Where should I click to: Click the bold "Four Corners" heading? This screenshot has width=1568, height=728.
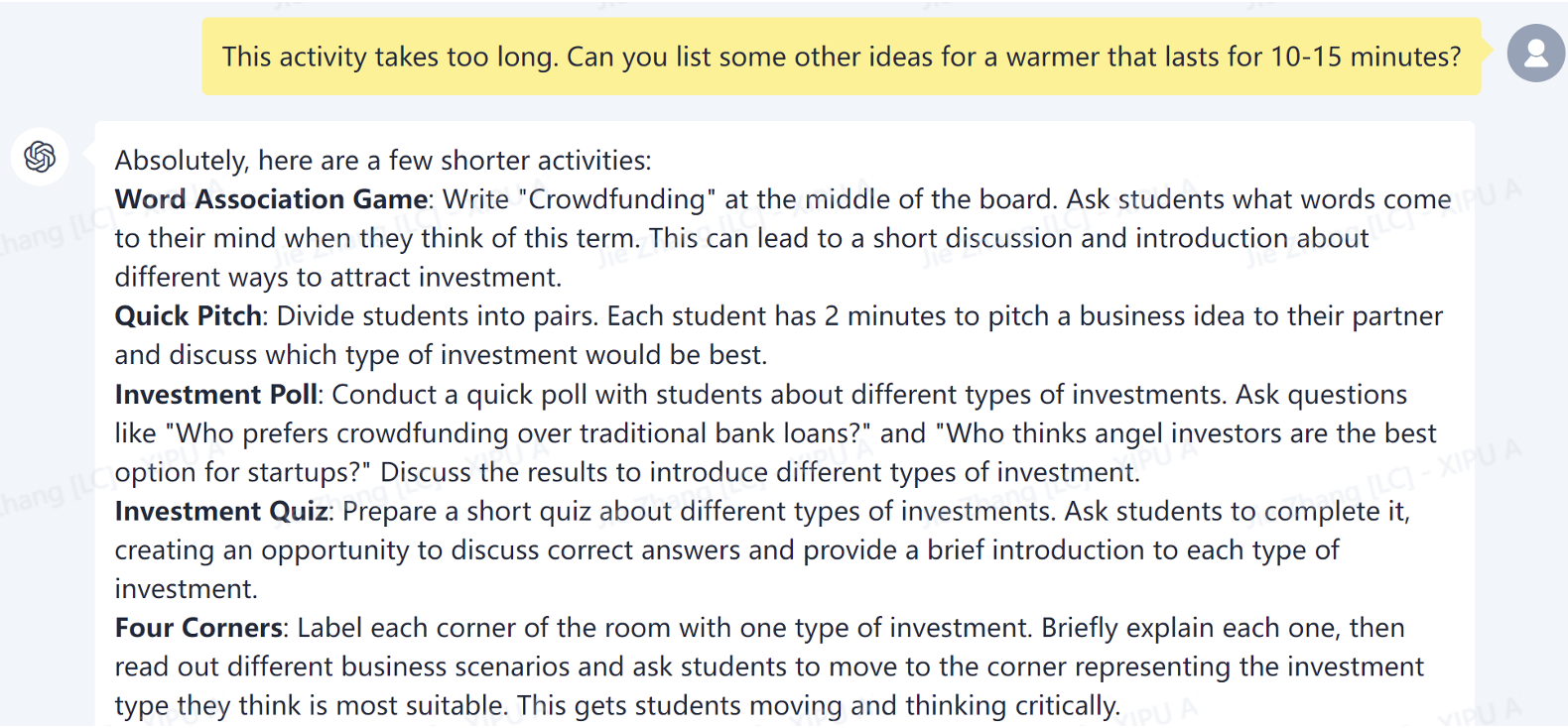[199, 628]
